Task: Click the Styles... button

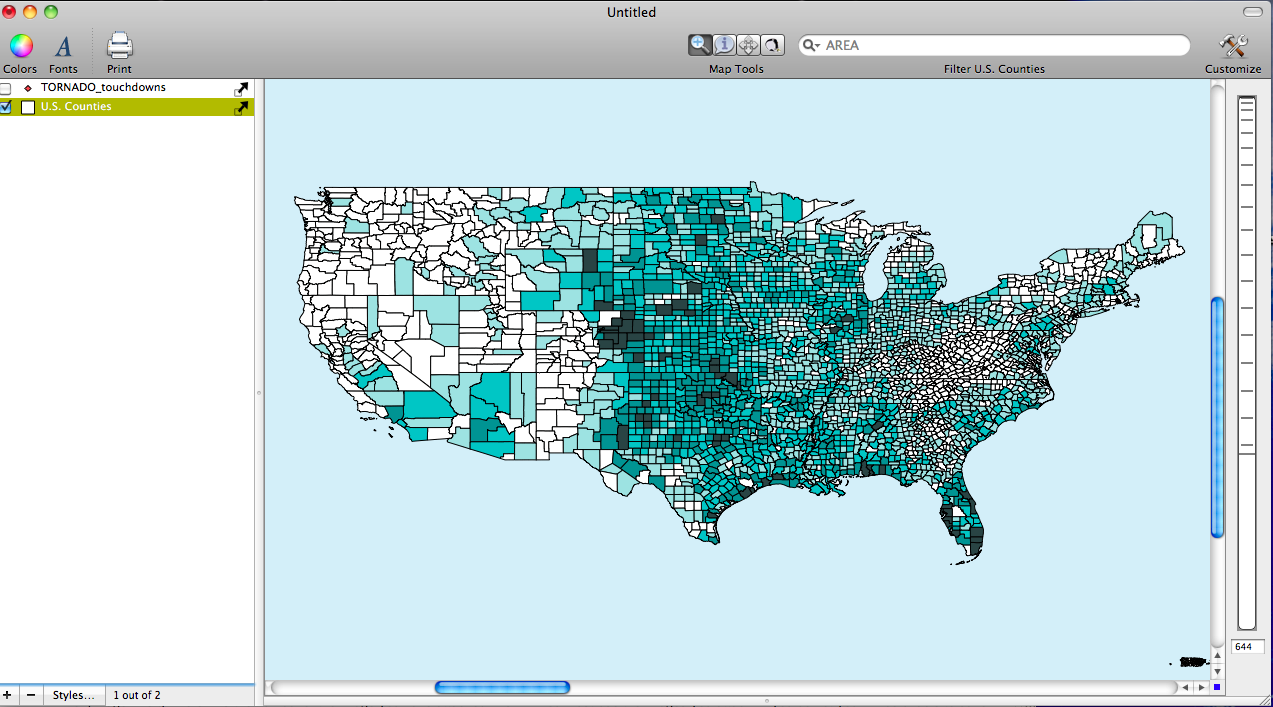Action: (x=74, y=695)
